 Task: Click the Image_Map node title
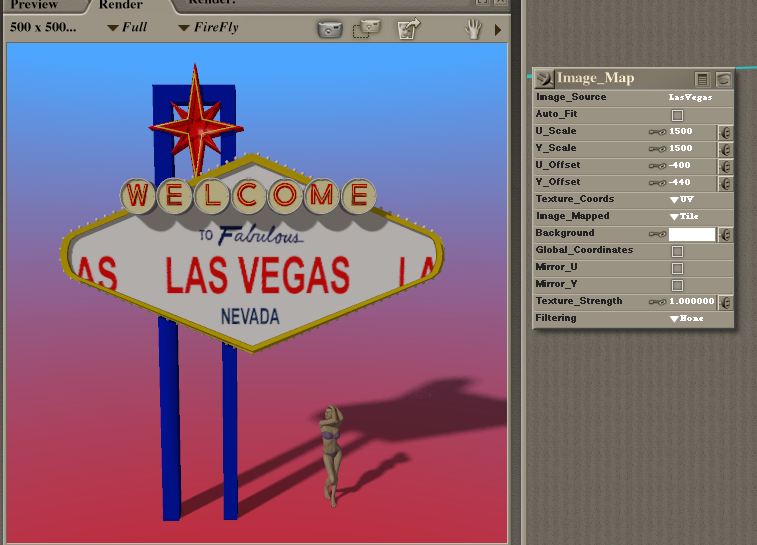[595, 78]
